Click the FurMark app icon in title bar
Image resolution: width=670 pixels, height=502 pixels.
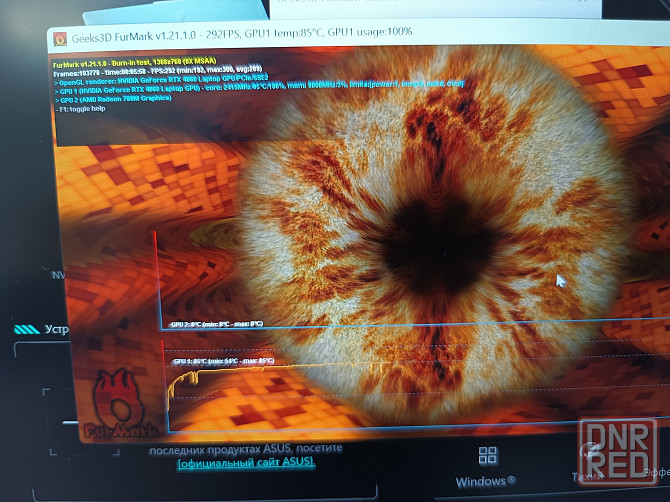pos(60,39)
